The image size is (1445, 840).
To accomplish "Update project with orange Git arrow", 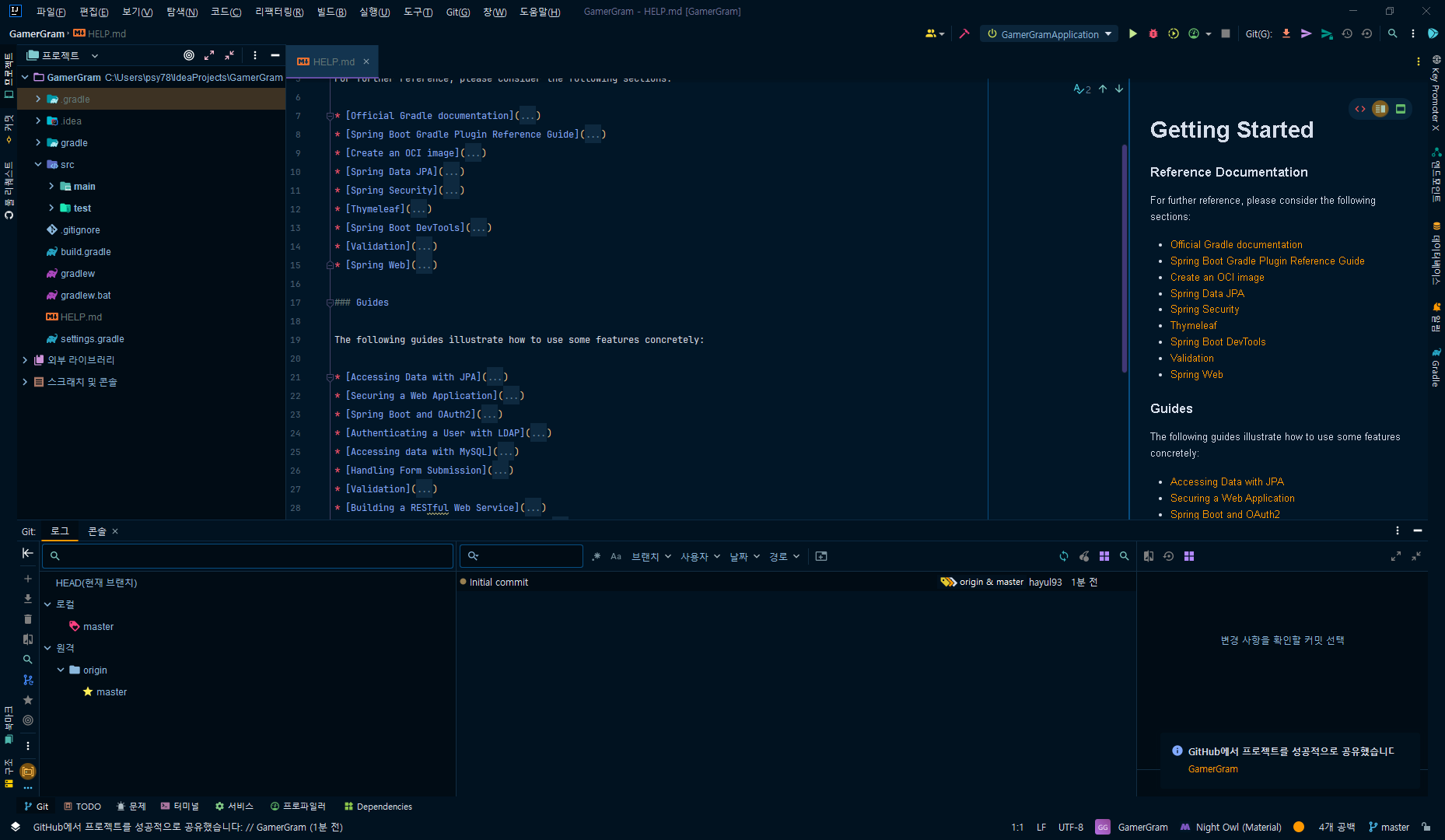I will point(1286,33).
